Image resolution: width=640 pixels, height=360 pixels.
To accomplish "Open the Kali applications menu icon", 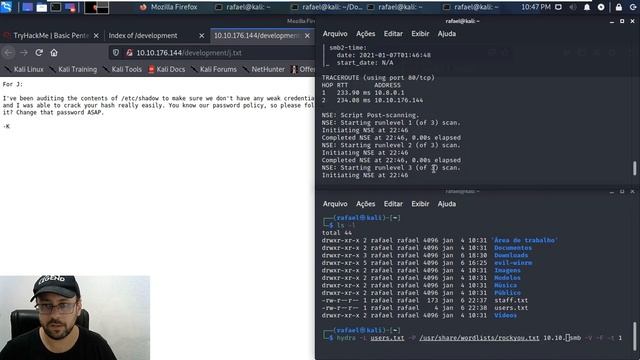I will 7,7.
